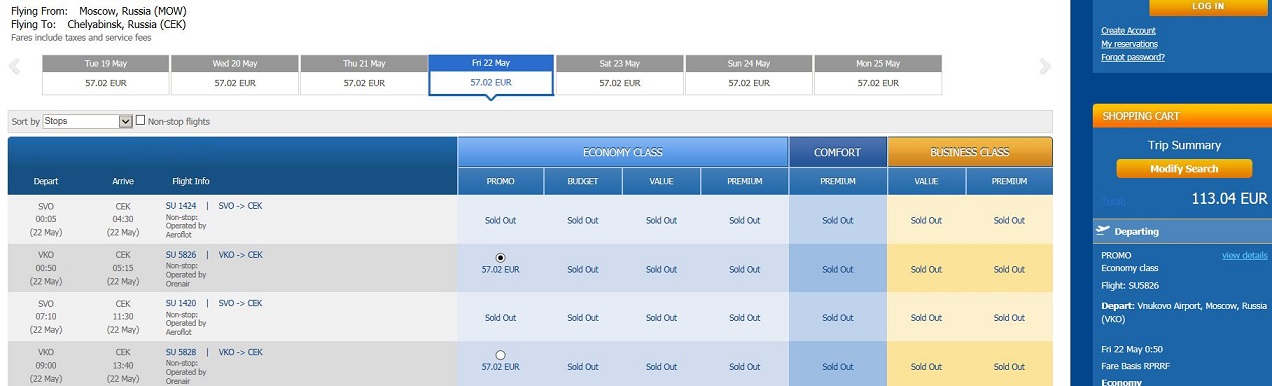Click the airplane icon beside Departing
1272x386 pixels.
(1104, 231)
